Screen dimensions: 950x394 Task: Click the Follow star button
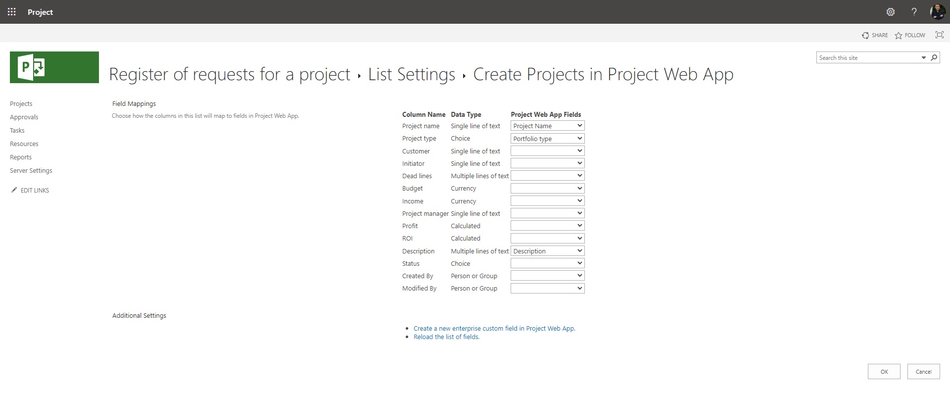[910, 35]
